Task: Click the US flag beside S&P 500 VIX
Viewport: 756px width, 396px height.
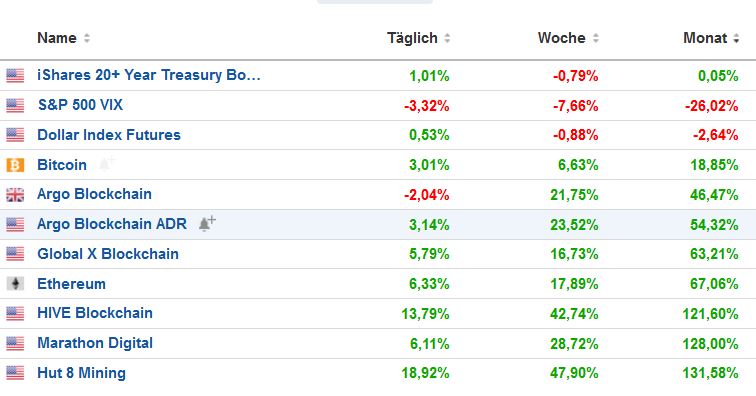Action: pos(15,106)
